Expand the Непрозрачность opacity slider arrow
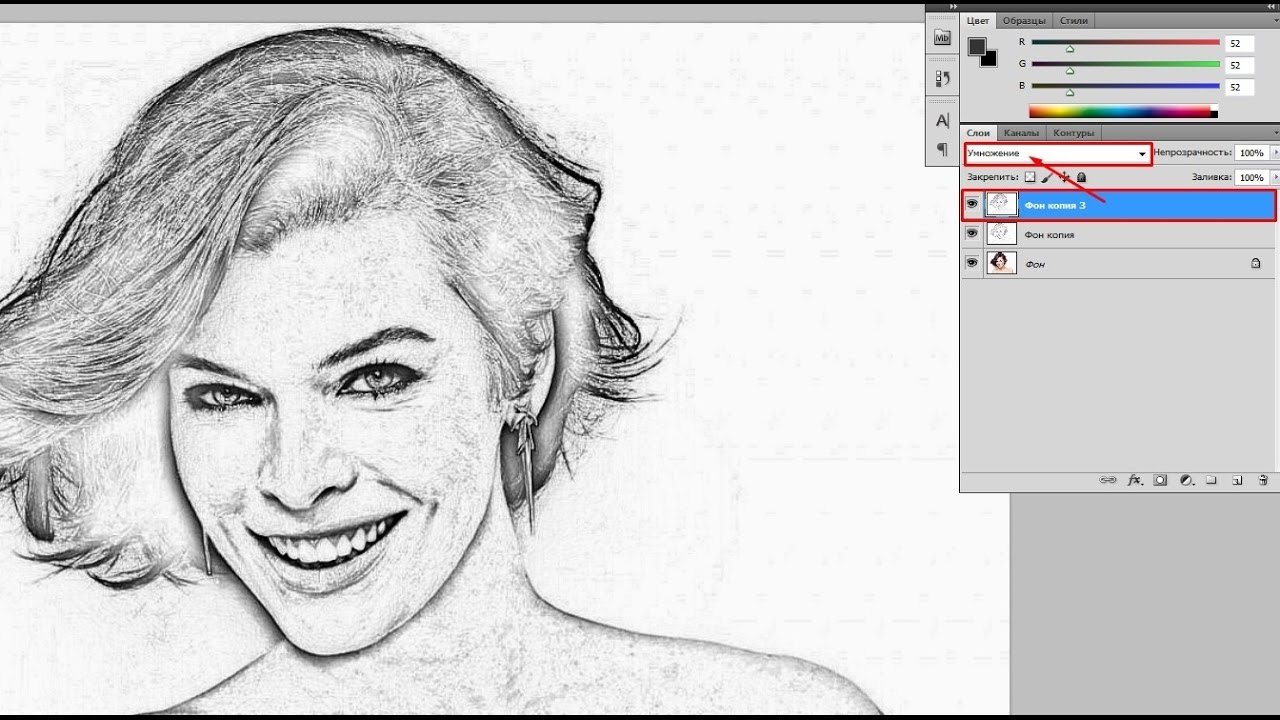This screenshot has height=720, width=1280. coord(1274,153)
